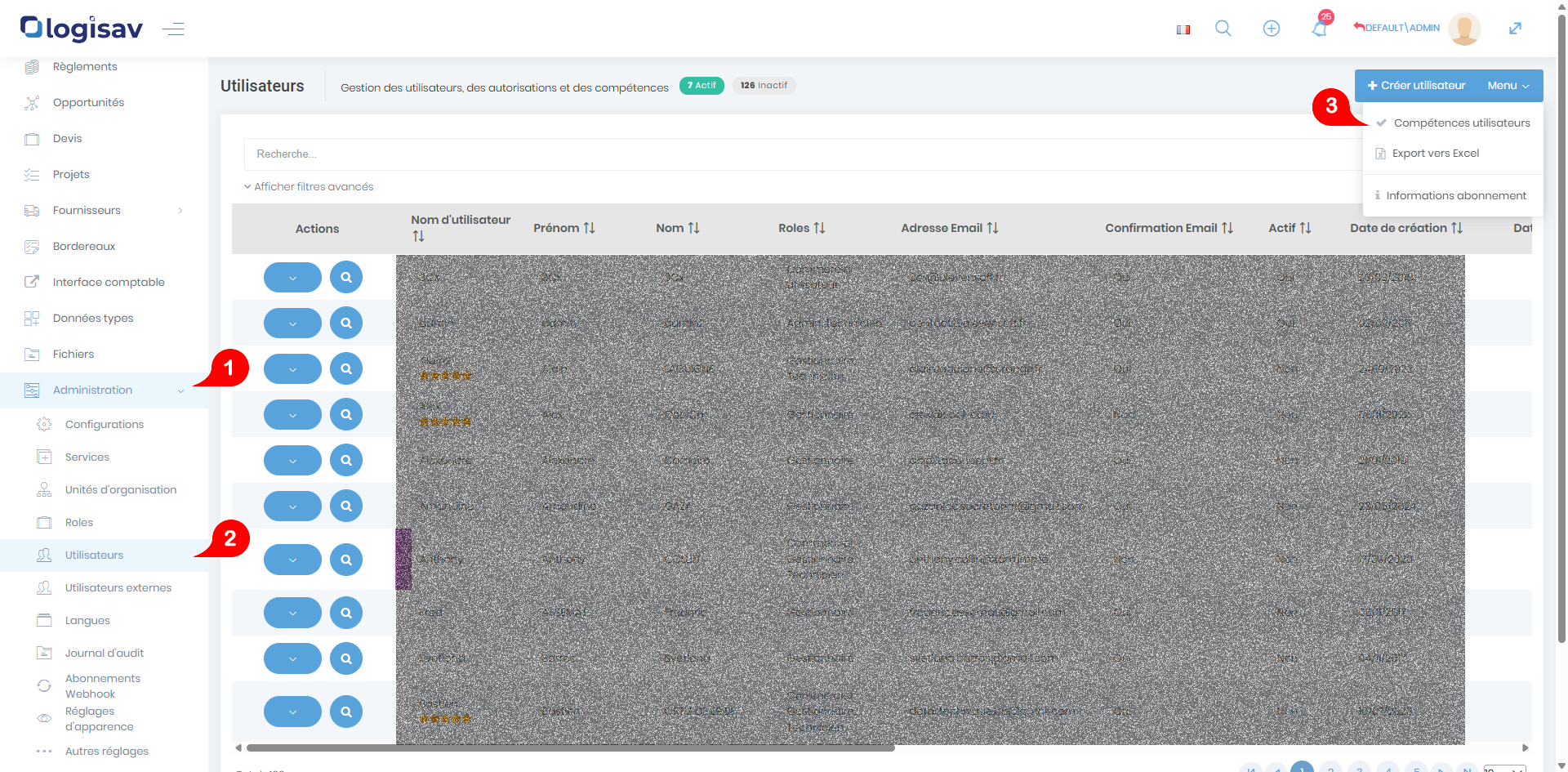Toggle the 7 Actif filter badge
This screenshot has height=772, width=1568.
tap(702, 86)
